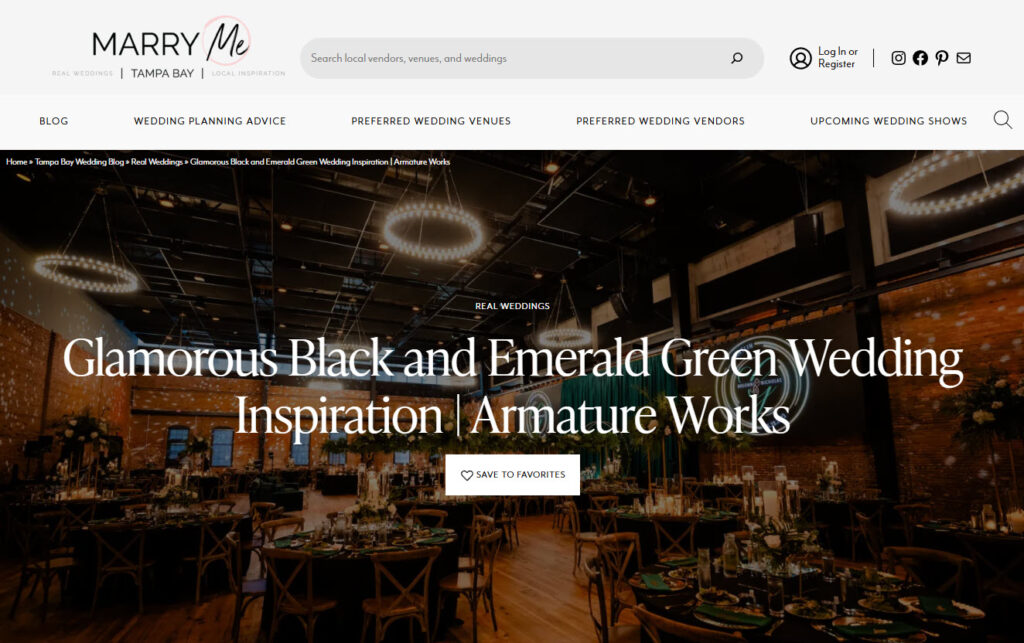
Task: Open the Facebook page icon
Action: (x=920, y=58)
